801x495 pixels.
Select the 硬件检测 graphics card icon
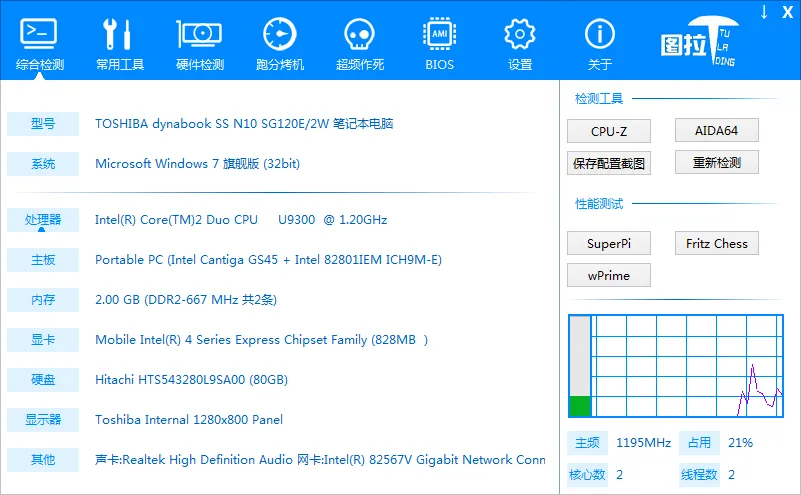(x=199, y=35)
